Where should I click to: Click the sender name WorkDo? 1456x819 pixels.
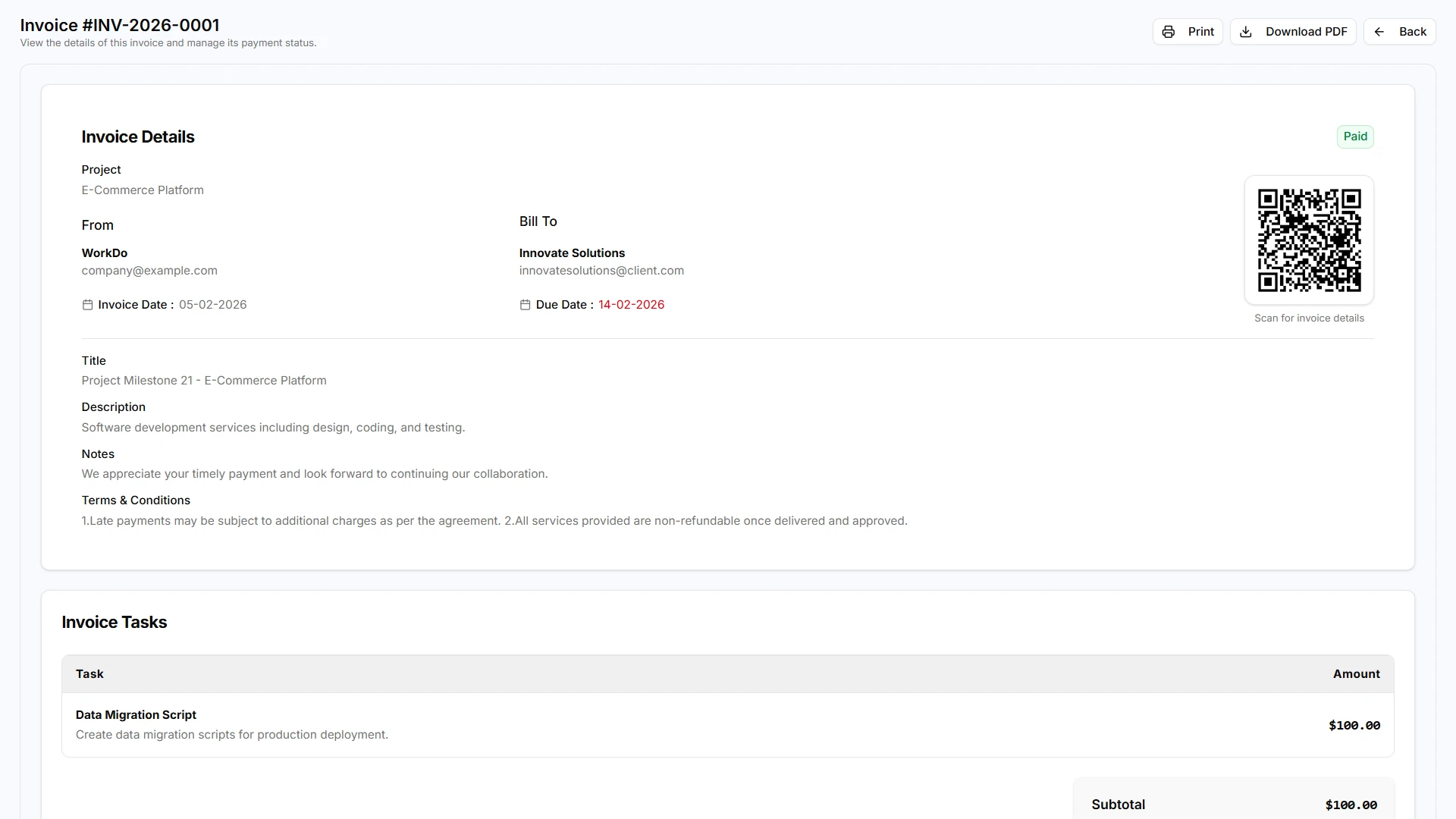point(105,253)
